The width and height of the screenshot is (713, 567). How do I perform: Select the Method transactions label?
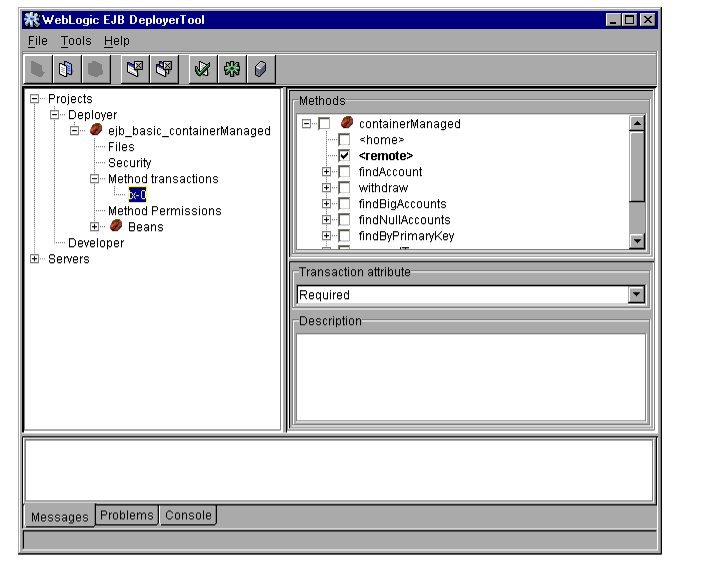click(163, 179)
